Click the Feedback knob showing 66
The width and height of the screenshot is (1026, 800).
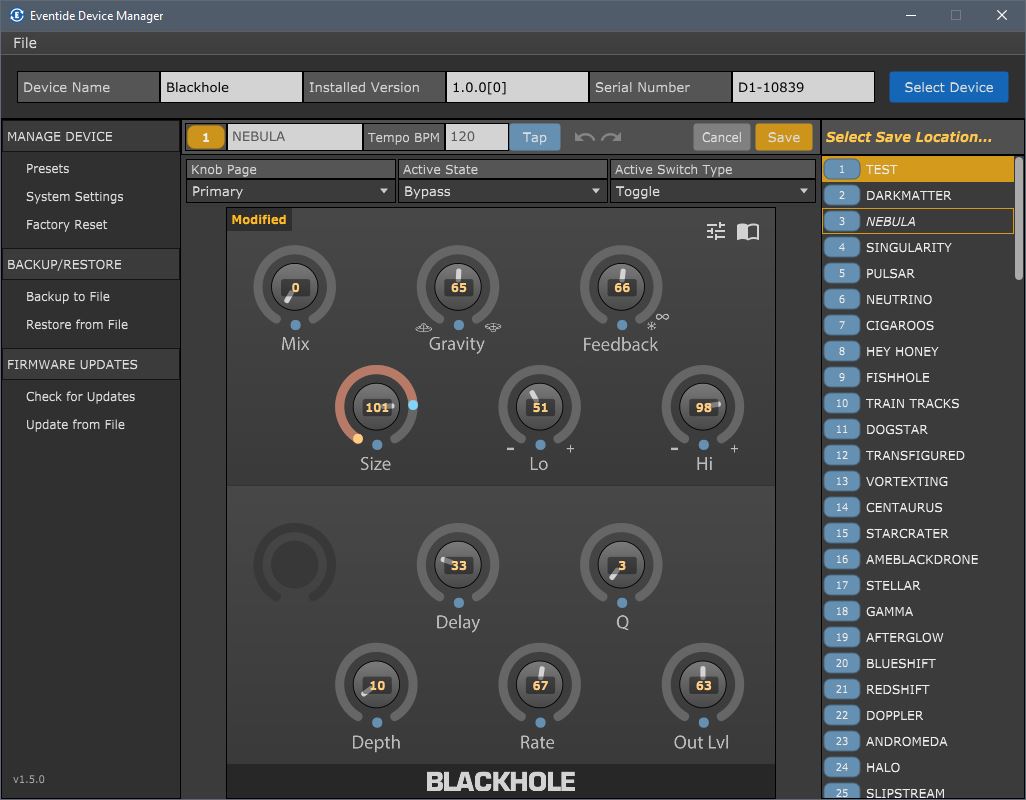tap(622, 287)
